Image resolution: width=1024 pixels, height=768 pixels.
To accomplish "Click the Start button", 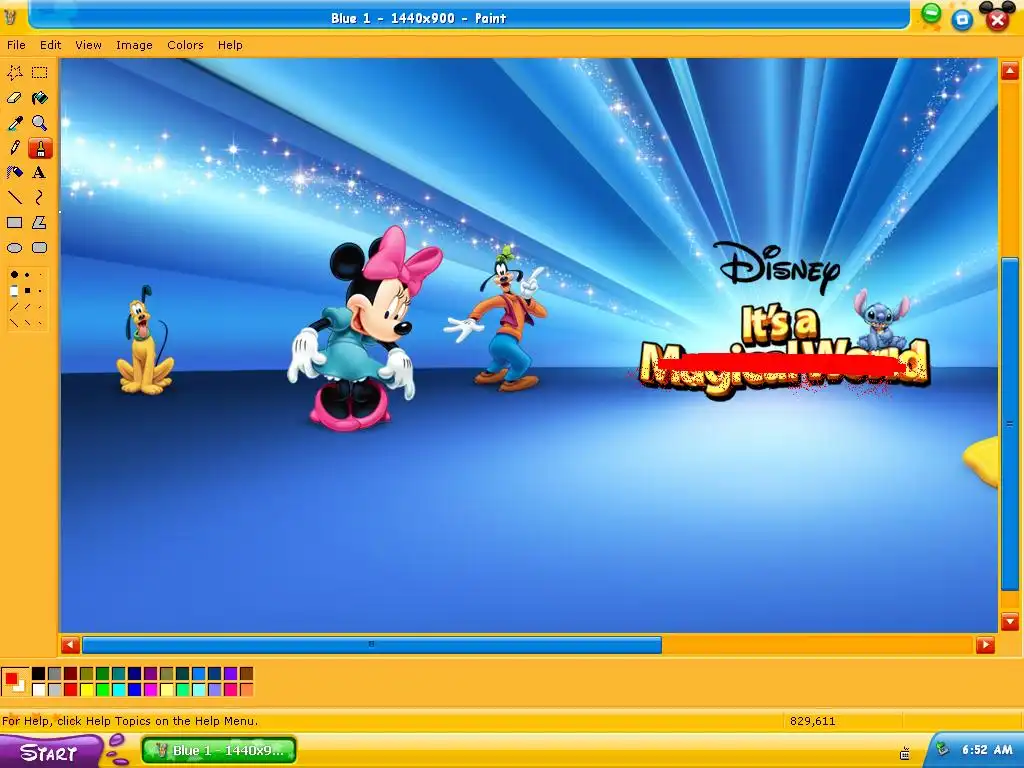I will tap(50, 752).
